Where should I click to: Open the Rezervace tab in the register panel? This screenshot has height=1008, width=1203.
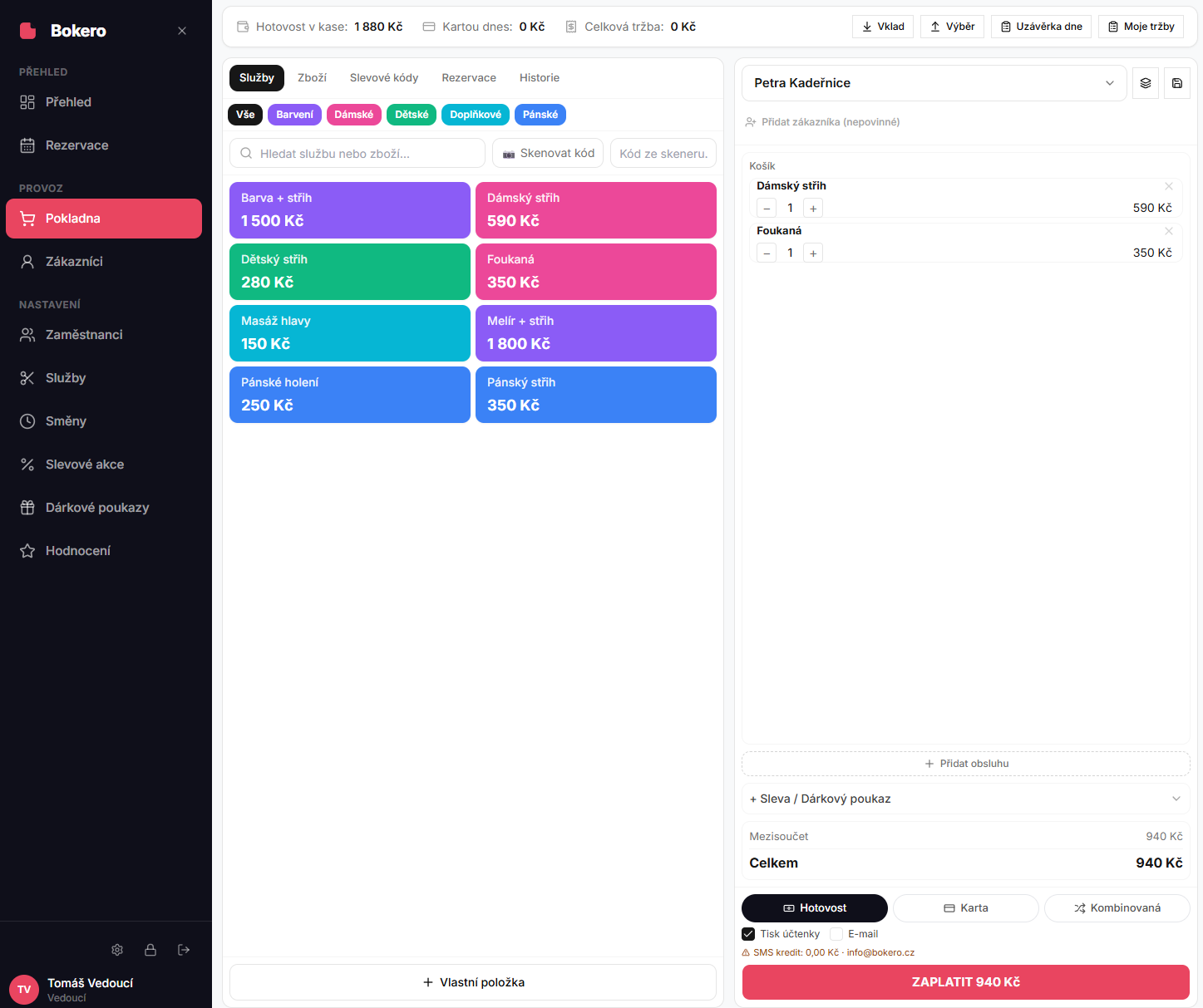click(469, 78)
